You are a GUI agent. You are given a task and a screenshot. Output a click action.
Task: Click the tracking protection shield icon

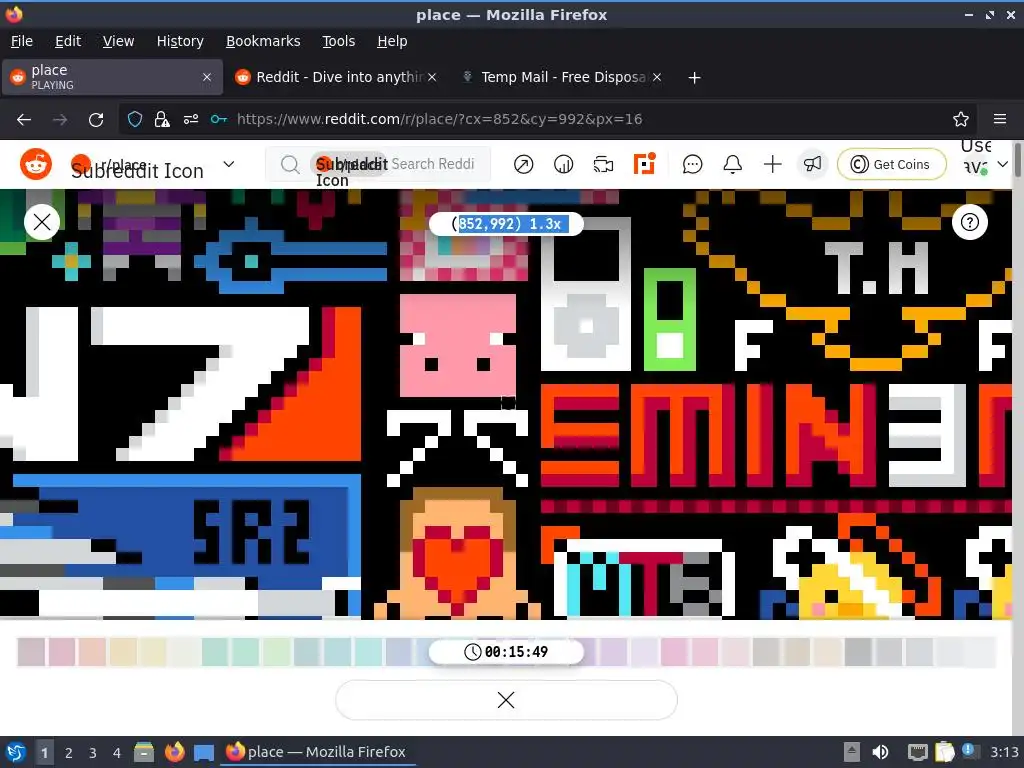pyautogui.click(x=135, y=119)
